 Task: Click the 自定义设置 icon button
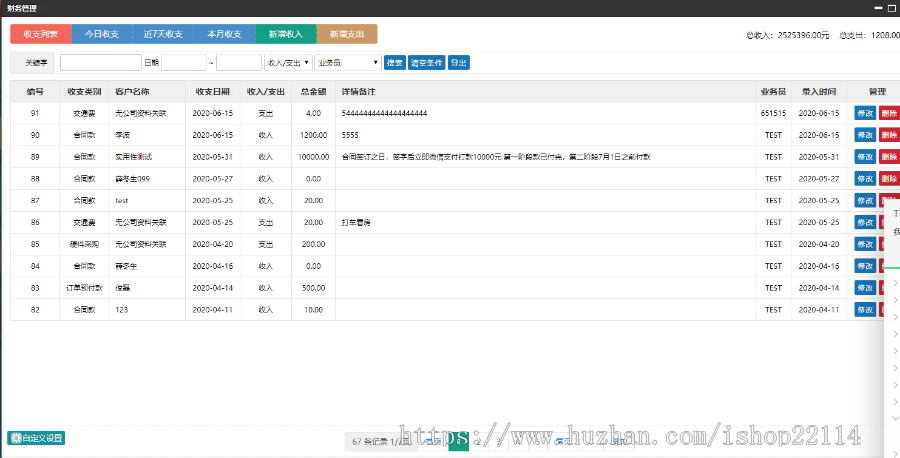pyautogui.click(x=36, y=437)
